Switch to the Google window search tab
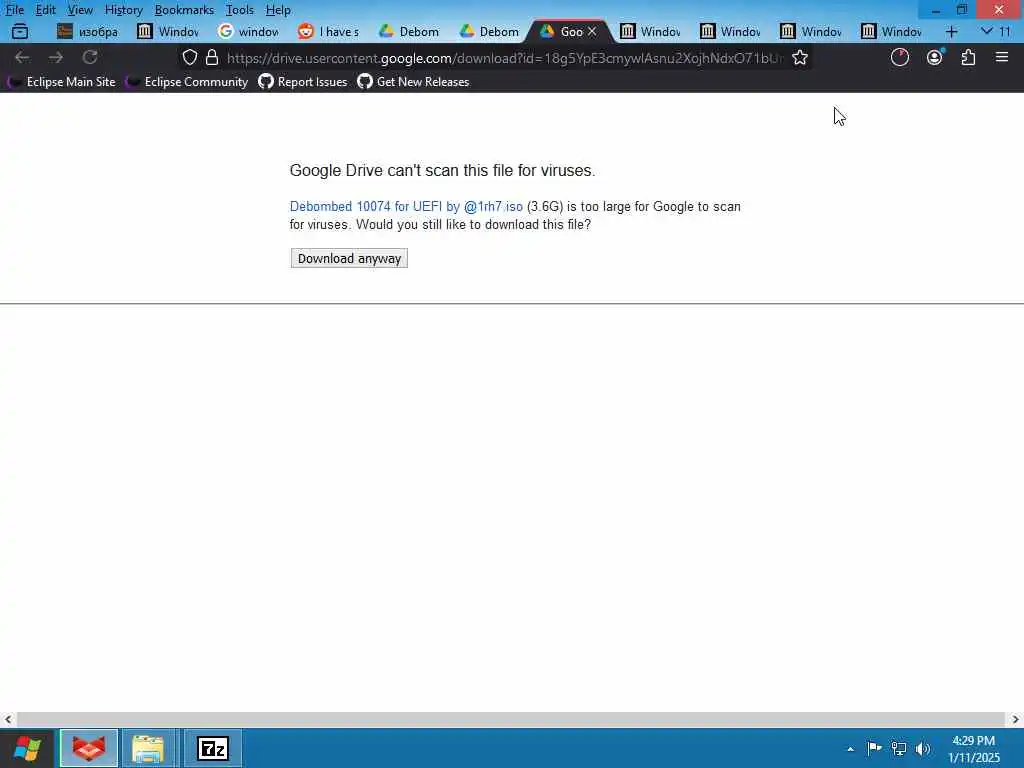The height and width of the screenshot is (768, 1024). (x=248, y=31)
